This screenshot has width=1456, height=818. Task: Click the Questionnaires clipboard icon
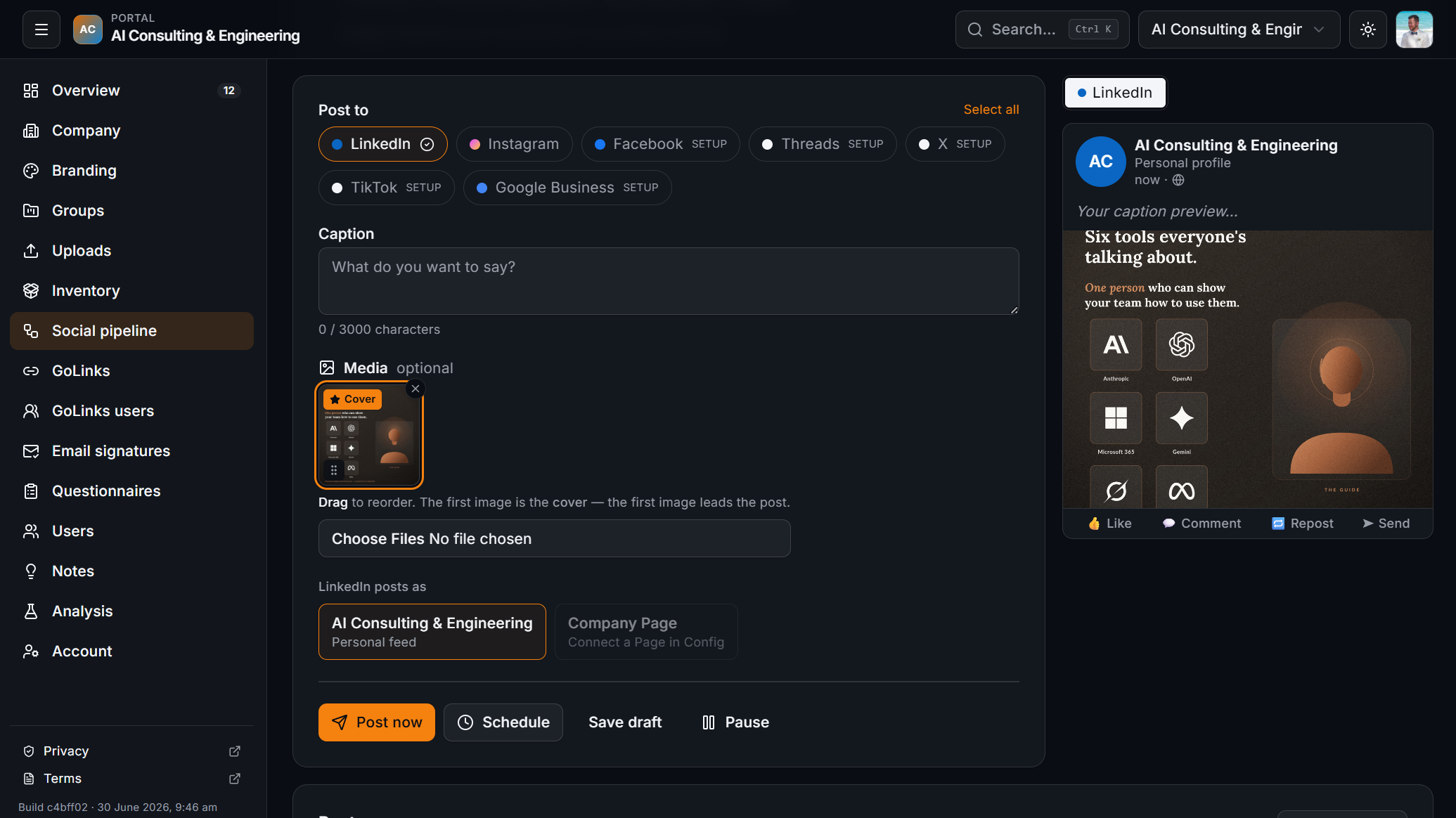tap(31, 491)
